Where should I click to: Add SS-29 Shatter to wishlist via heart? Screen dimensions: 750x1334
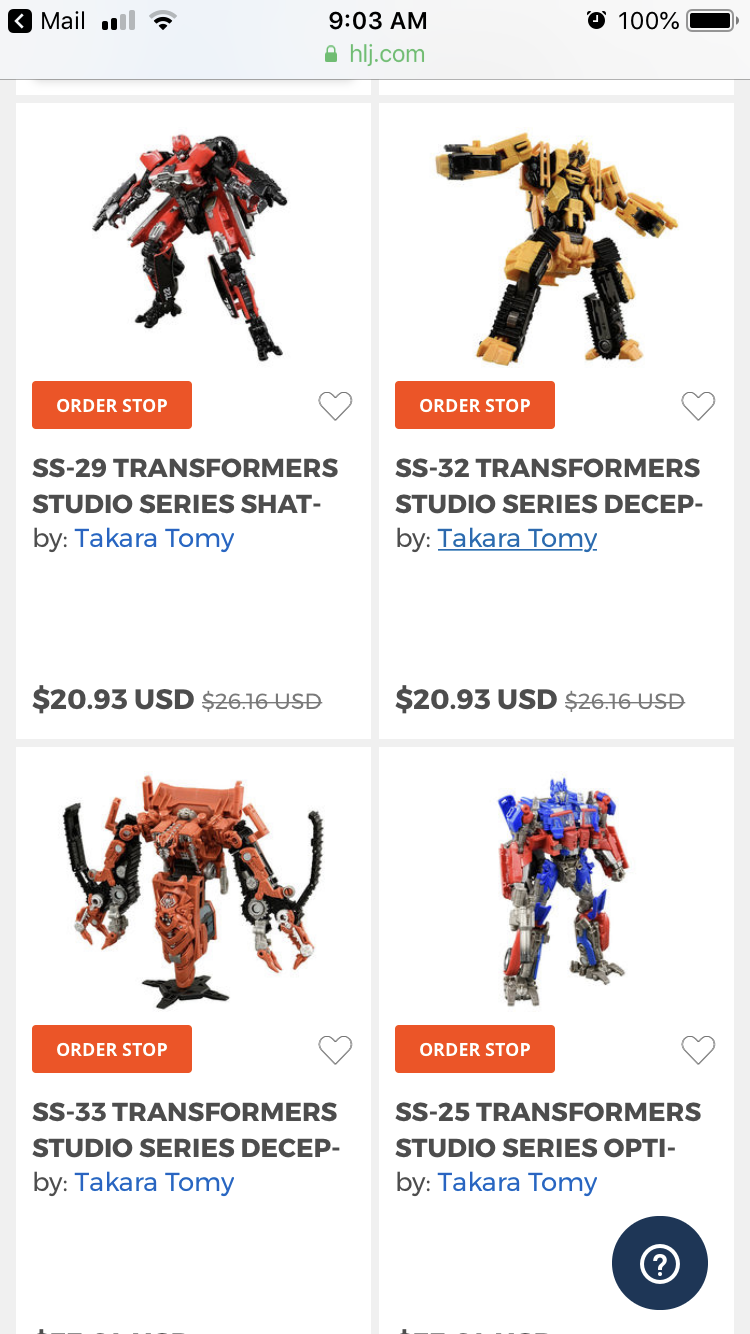335,405
